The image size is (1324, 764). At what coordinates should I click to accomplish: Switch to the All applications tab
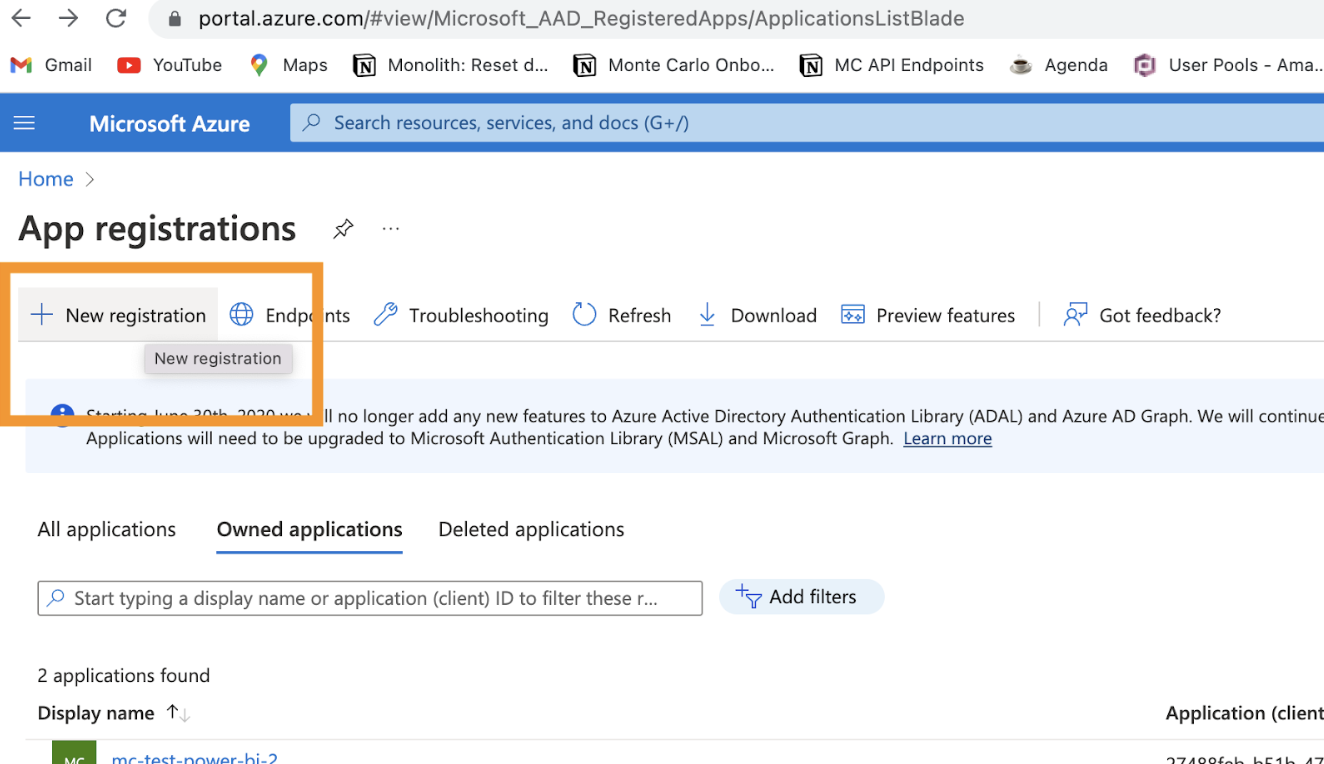107,530
